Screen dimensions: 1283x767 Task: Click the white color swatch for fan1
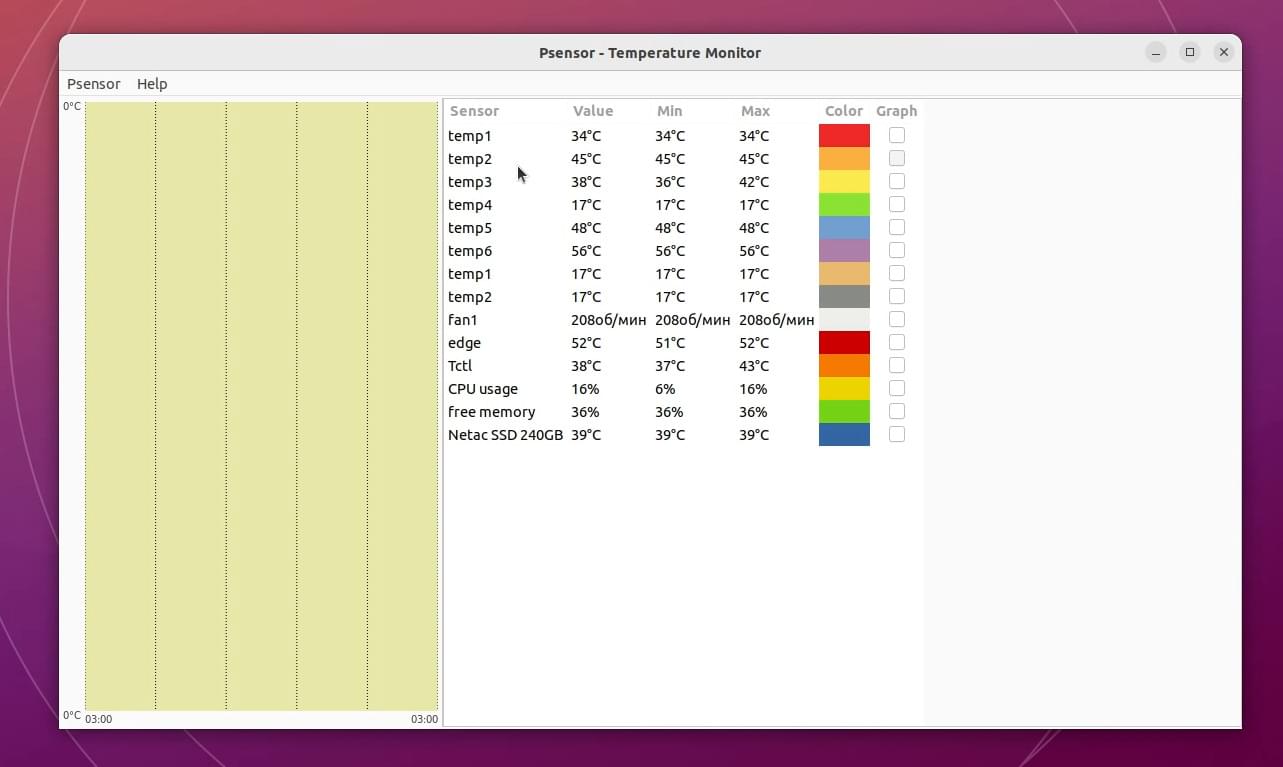click(844, 319)
